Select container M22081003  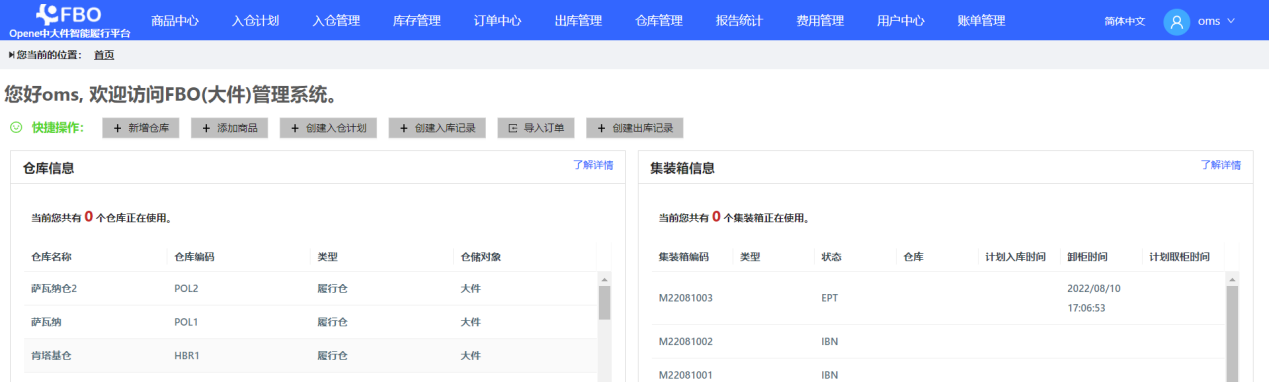click(x=685, y=298)
